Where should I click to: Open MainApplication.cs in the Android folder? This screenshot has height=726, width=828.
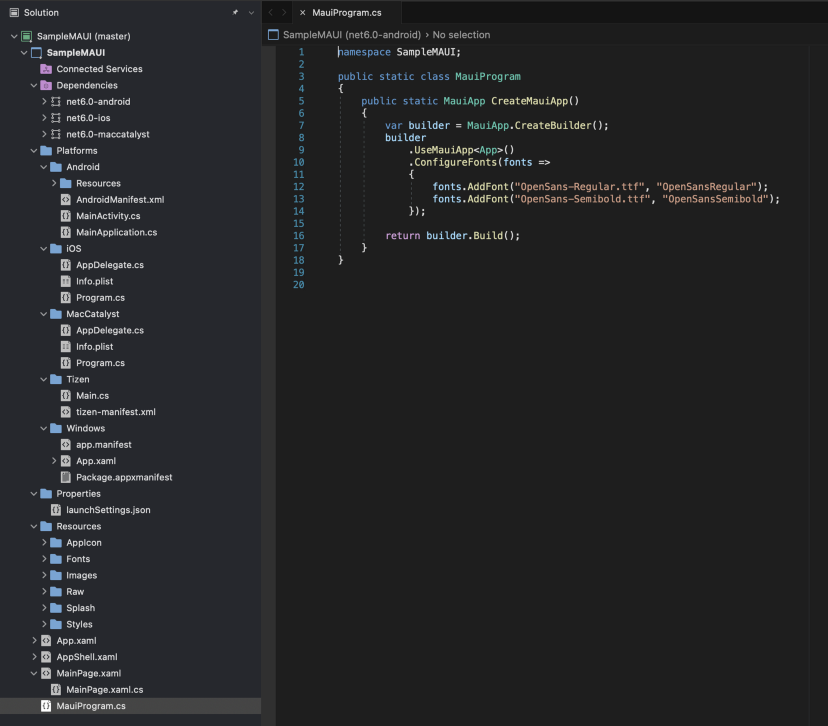pyautogui.click(x=117, y=232)
